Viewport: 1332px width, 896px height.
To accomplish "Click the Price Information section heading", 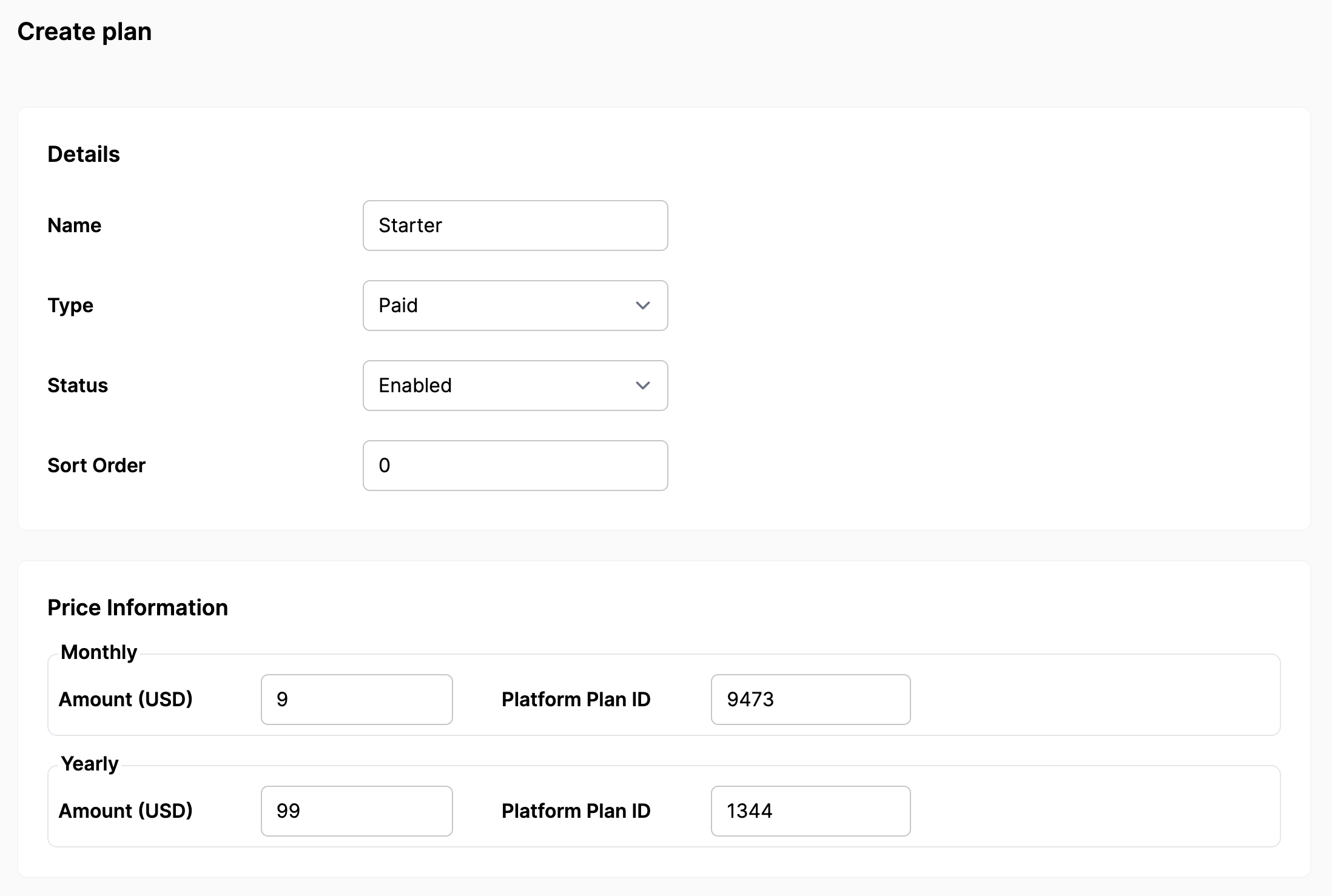I will click(x=137, y=607).
